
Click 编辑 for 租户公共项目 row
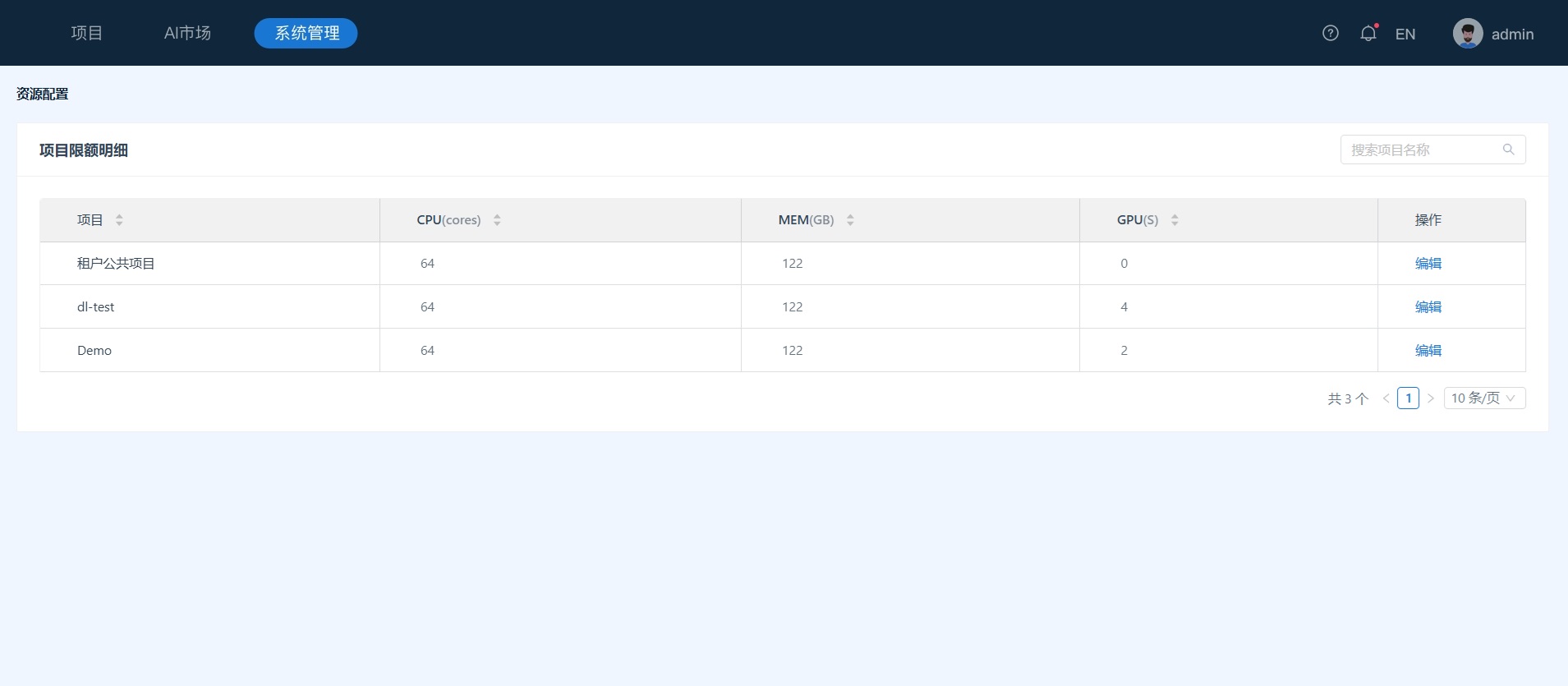[1428, 264]
